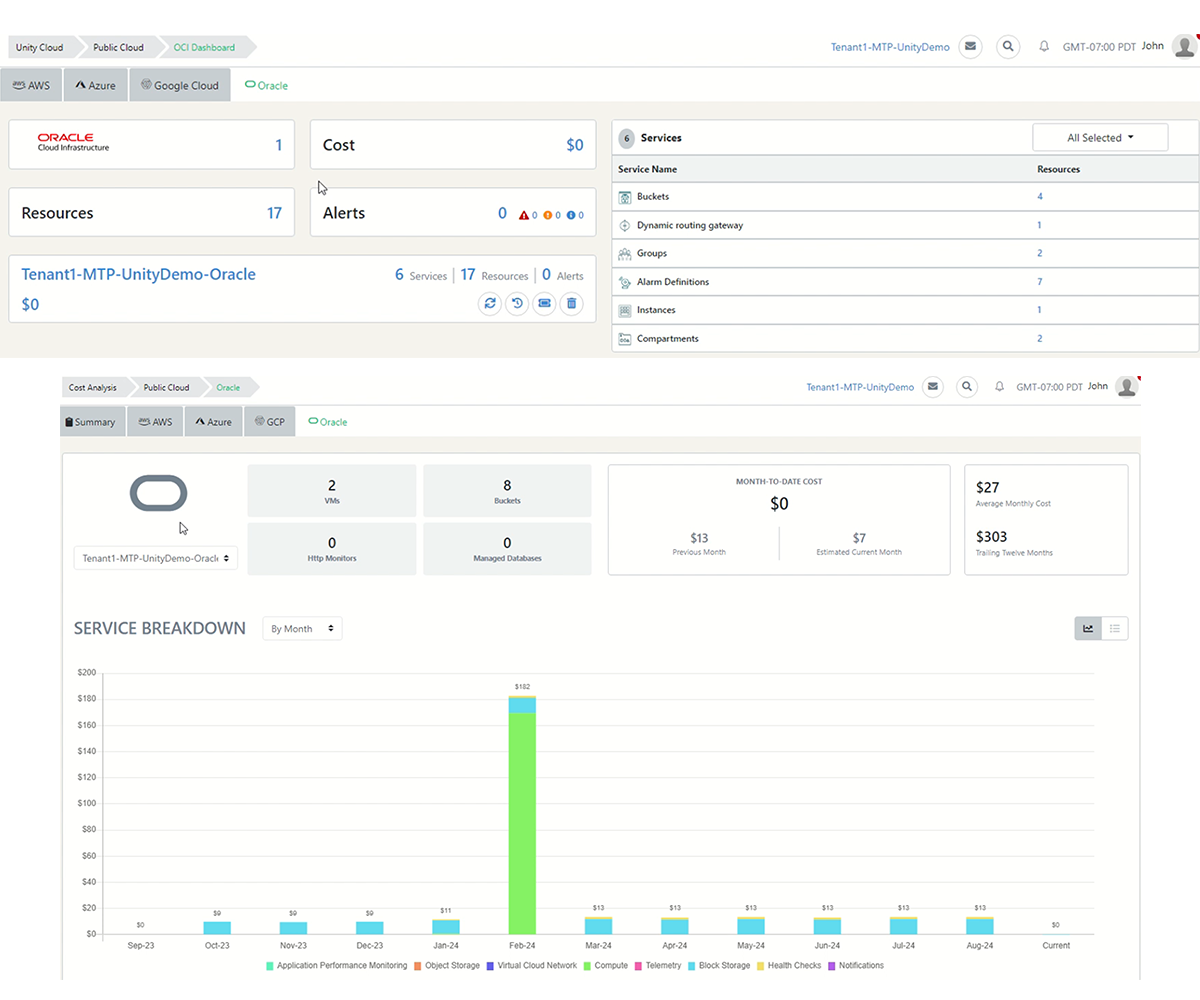
Task: Click search icon in Cost Analysis header
Action: tap(966, 386)
